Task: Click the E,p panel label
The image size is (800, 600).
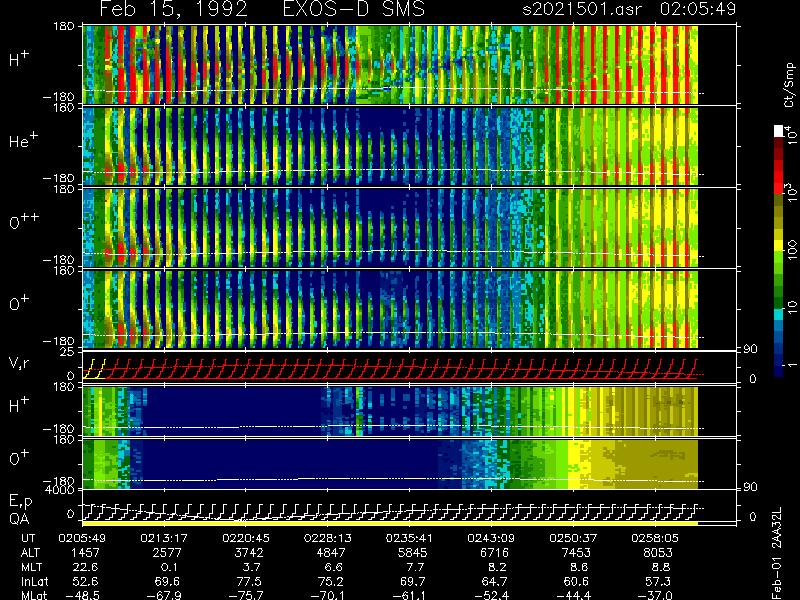Action: [x=20, y=502]
